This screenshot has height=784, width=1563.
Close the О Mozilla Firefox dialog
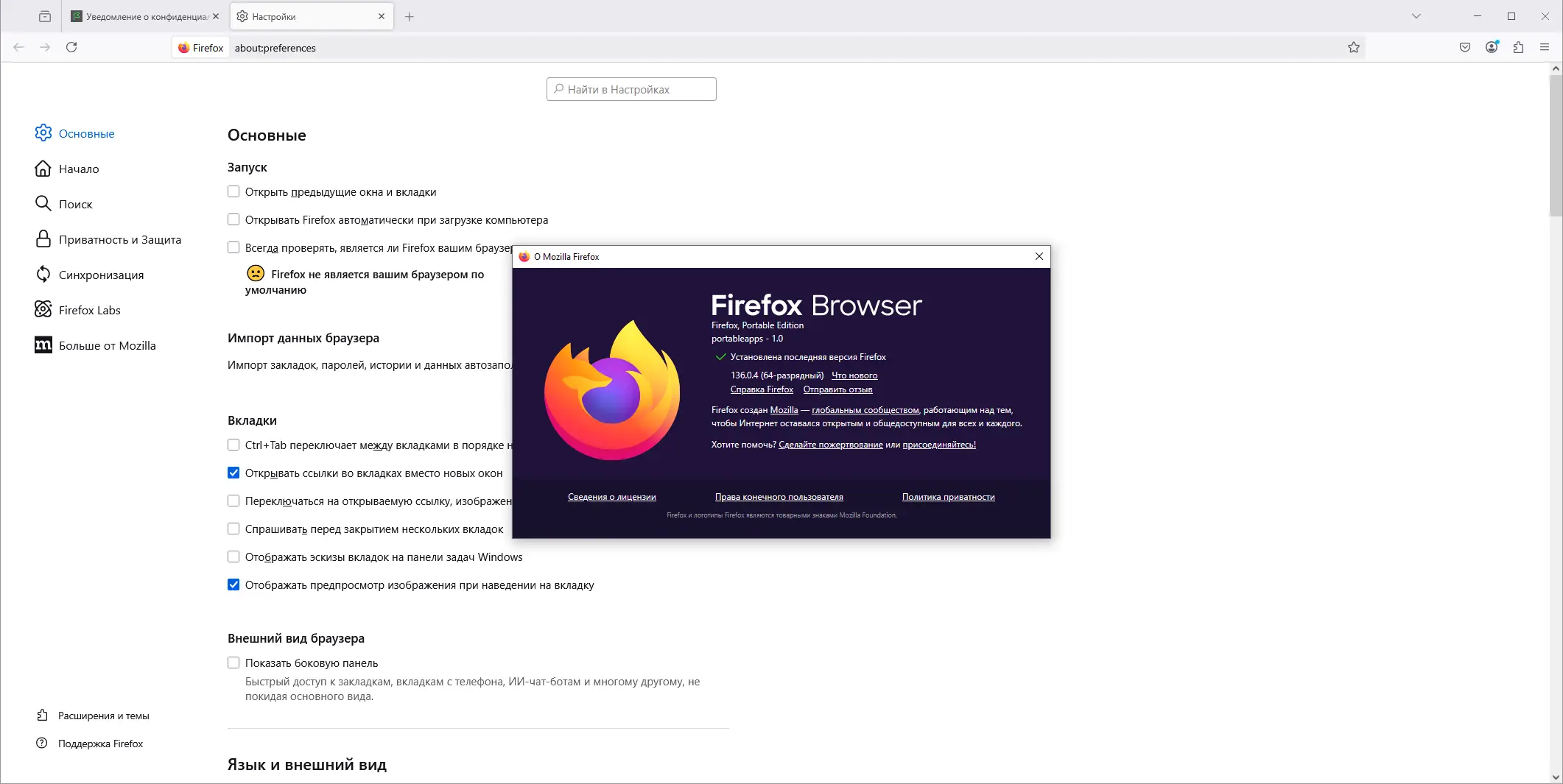(x=1039, y=256)
